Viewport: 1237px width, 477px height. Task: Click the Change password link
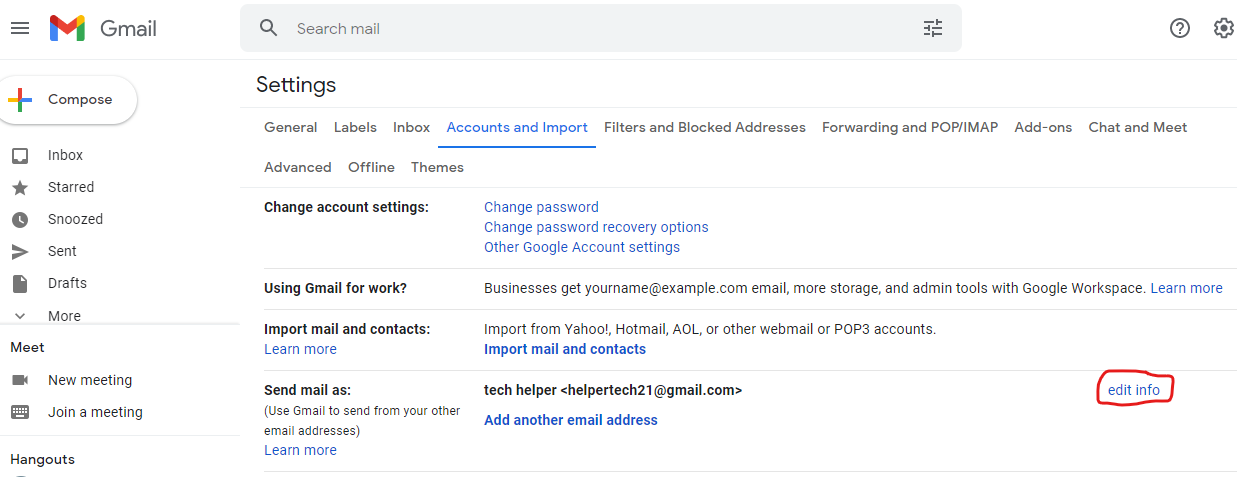[x=541, y=207]
